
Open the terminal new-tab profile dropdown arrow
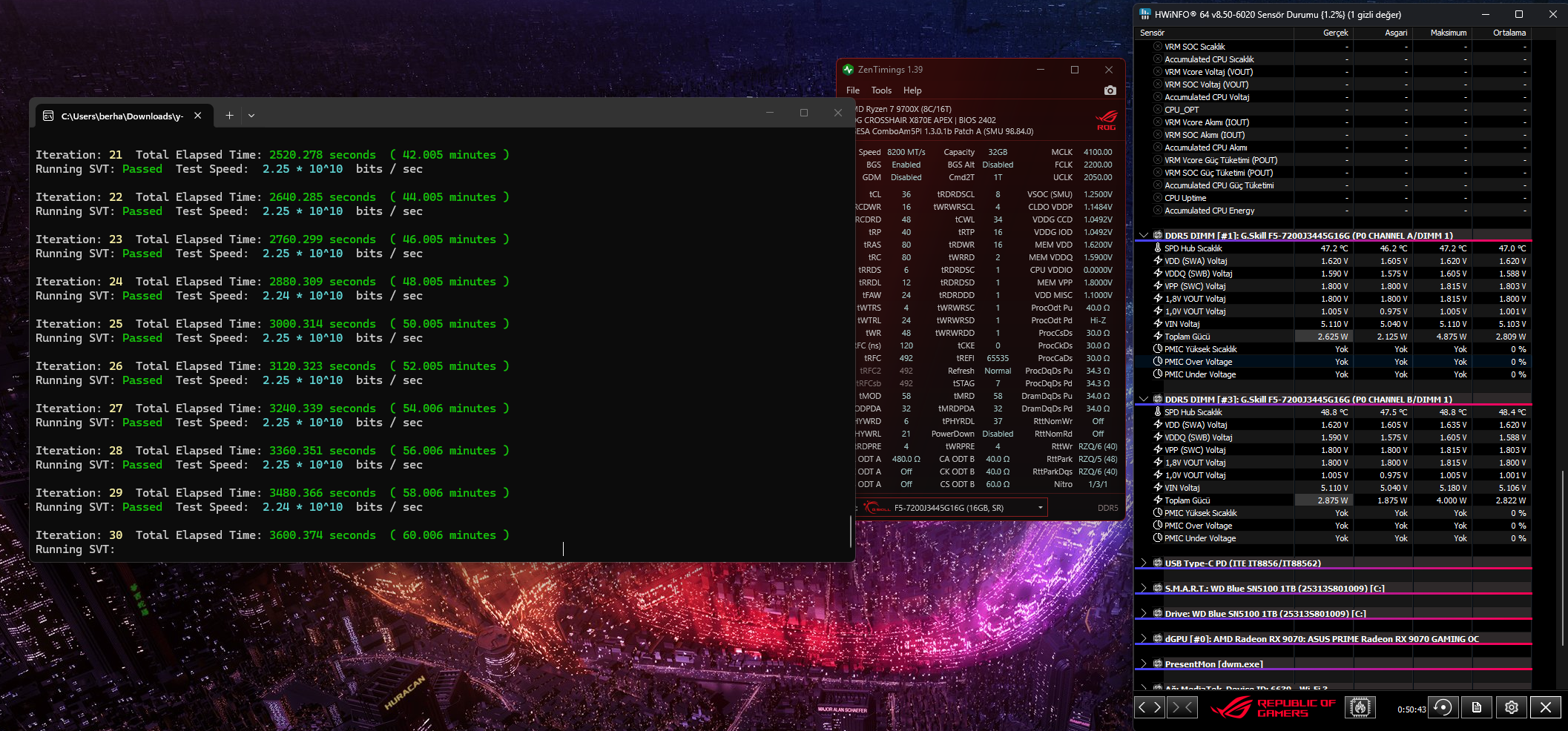(x=251, y=116)
